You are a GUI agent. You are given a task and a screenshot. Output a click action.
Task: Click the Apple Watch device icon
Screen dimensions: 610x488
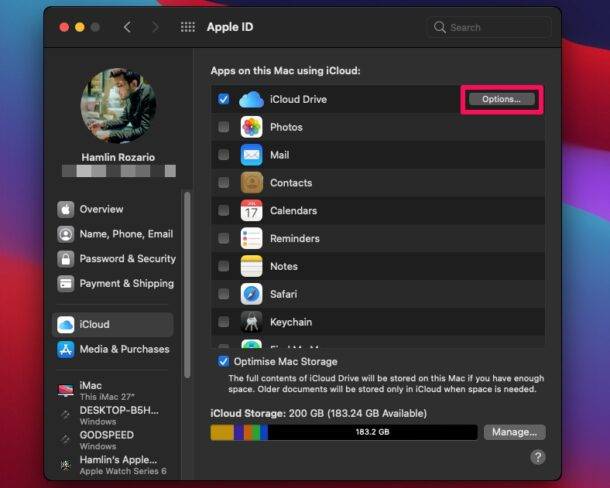65,465
